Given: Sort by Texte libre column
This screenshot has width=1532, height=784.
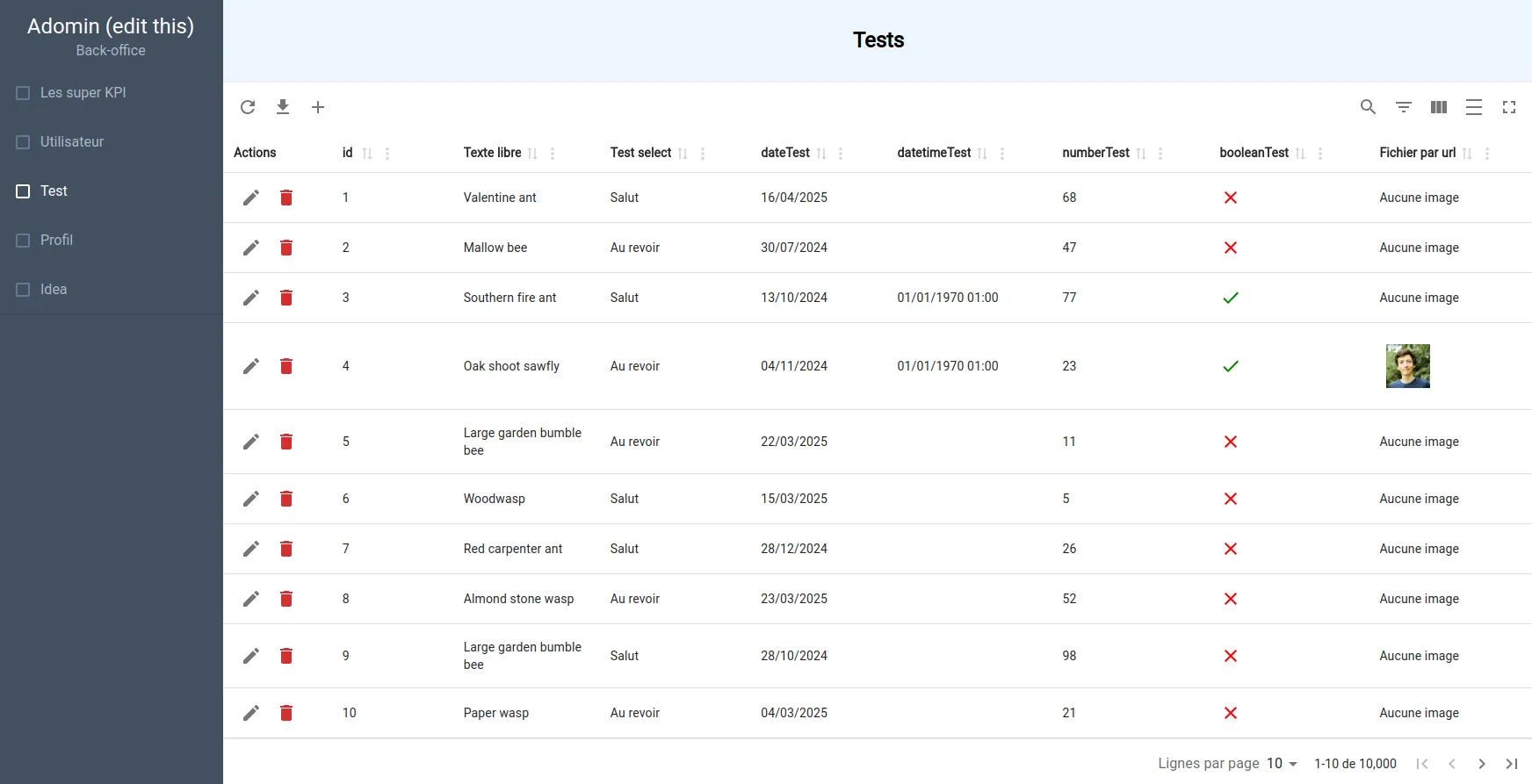Looking at the screenshot, I should click(532, 154).
